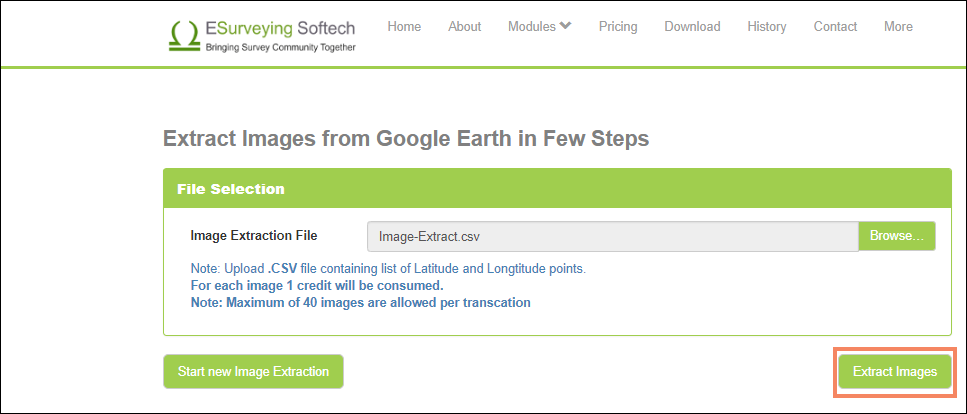The image size is (967, 414).
Task: Open the About menu item
Action: coord(464,27)
